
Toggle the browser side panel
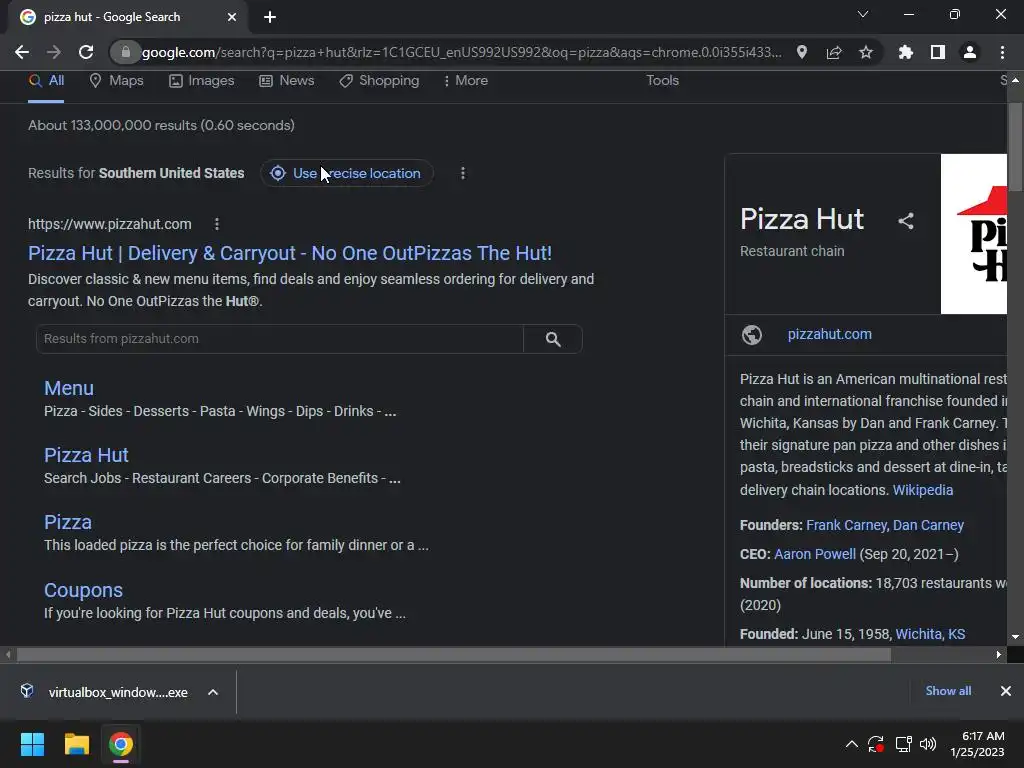938,52
